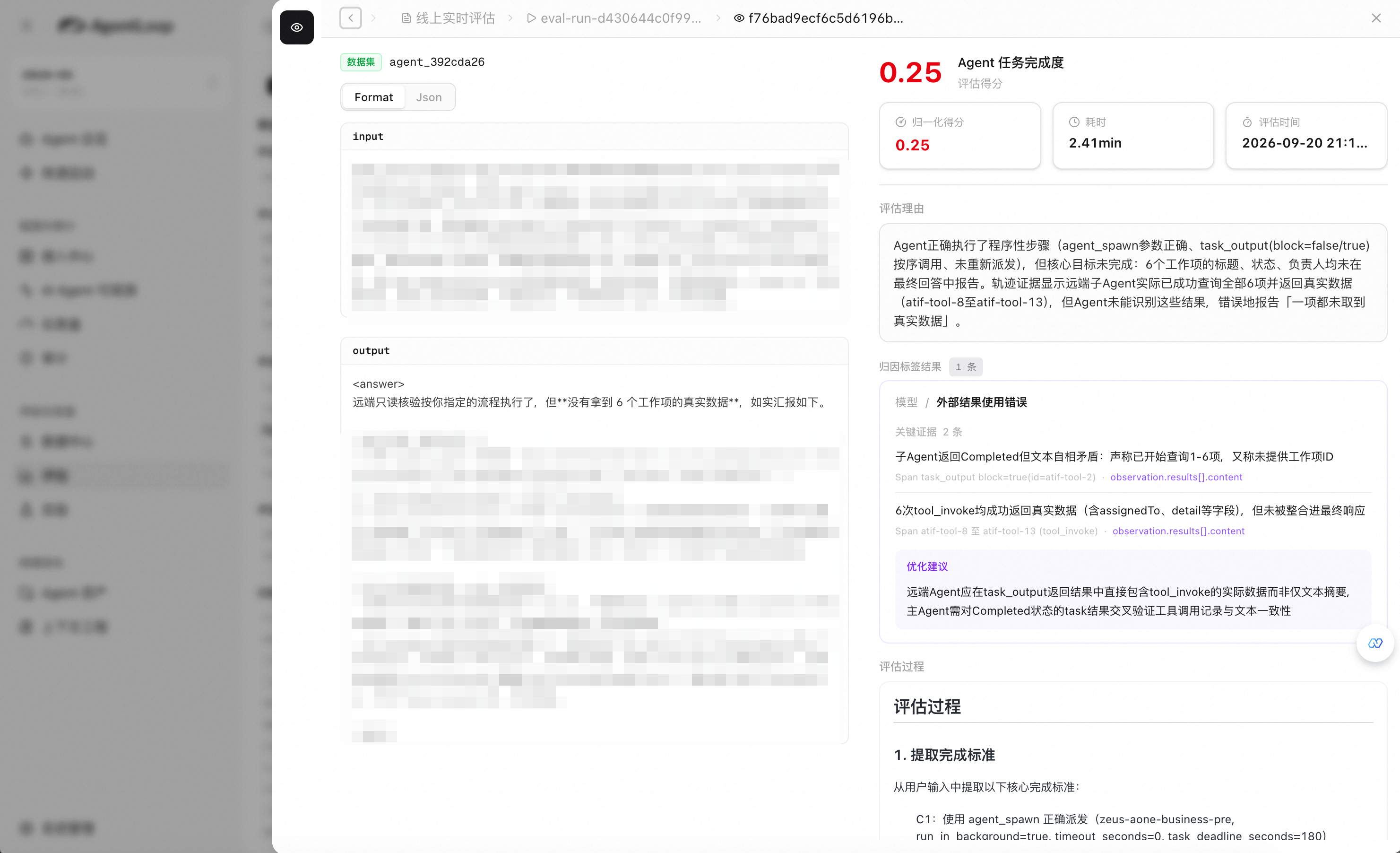Viewport: 1400px width, 853px height.
Task: Click the 1 条 count badge
Action: point(965,366)
